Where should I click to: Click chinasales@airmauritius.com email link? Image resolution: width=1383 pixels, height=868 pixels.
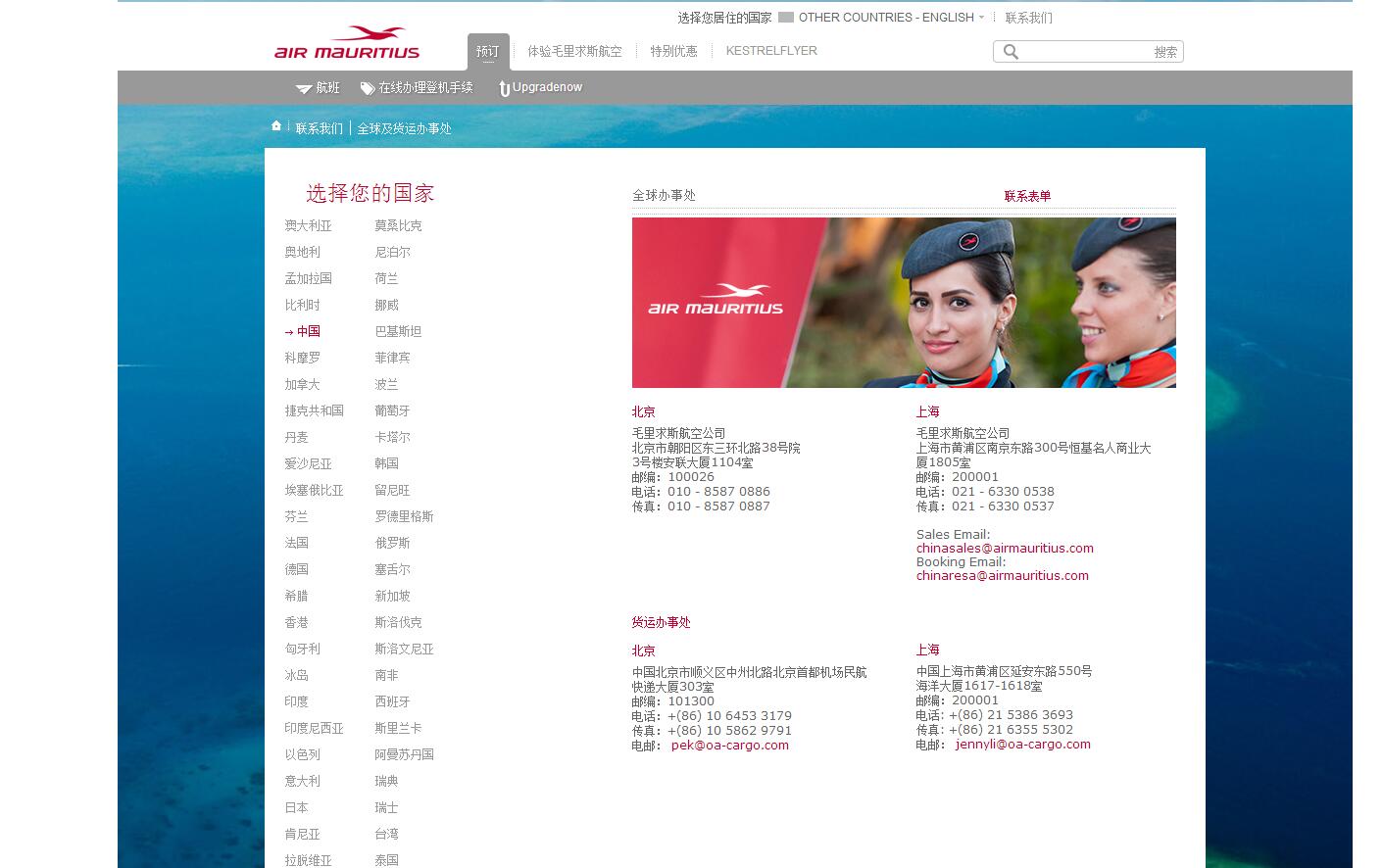pyautogui.click(x=1005, y=549)
